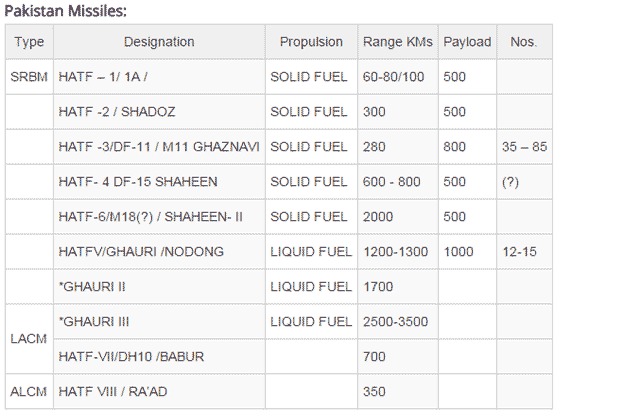
Task: Select the Designation column header
Action: pos(159,42)
